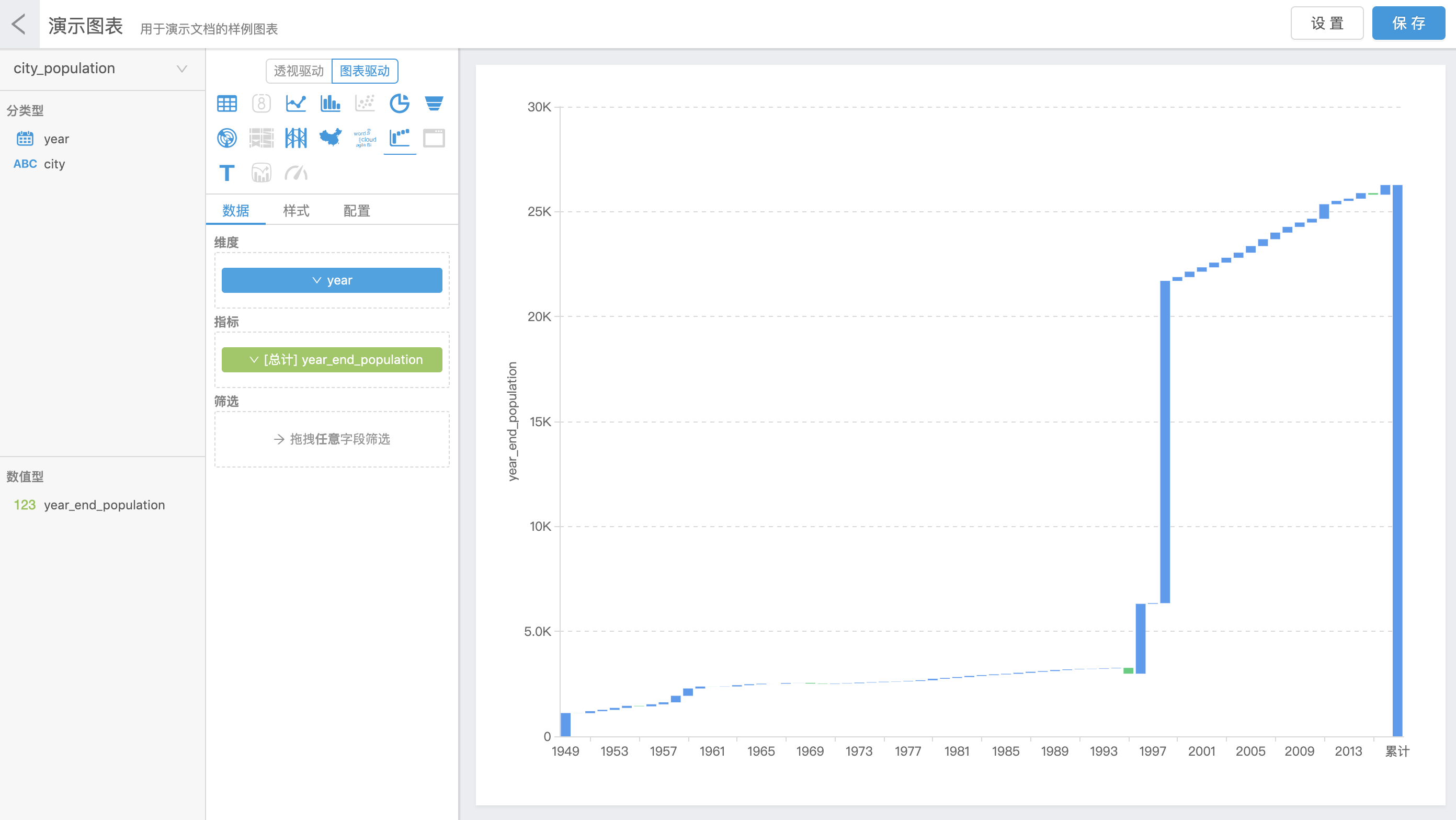Select the radar chart icon
Screen dimensions: 1456x820
[x=226, y=138]
